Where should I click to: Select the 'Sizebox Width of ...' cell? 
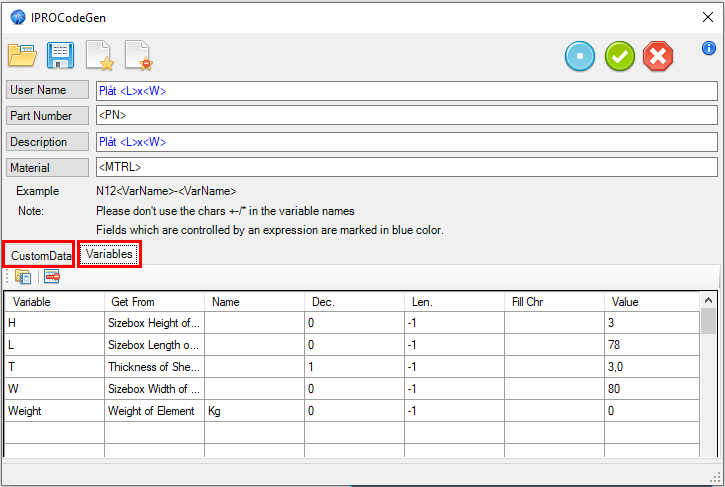click(x=154, y=388)
